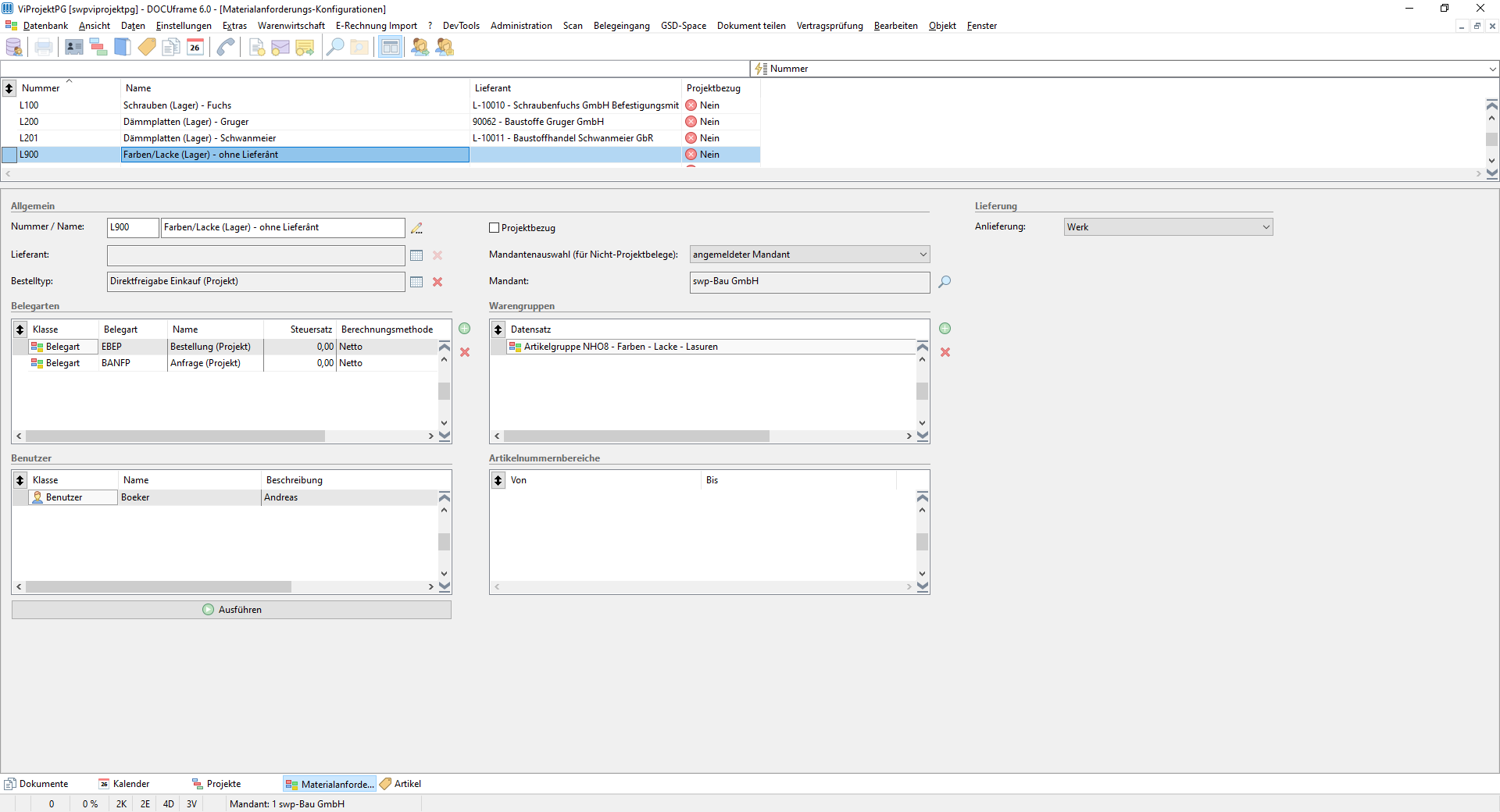The width and height of the screenshot is (1500, 812).
Task: Click the users with note toolbar icon
Action: point(445,48)
